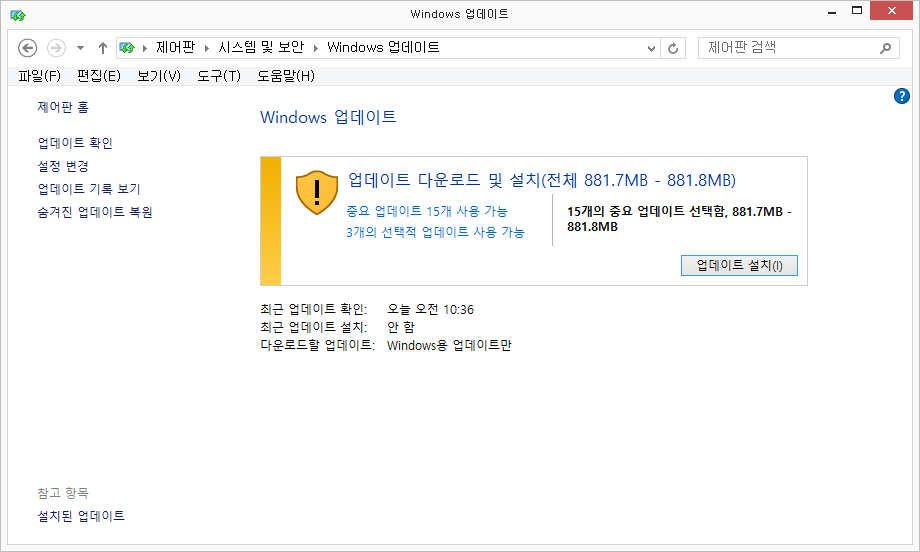Open 중요 업데이트 15개 사용 가능 link

pyautogui.click(x=427, y=211)
